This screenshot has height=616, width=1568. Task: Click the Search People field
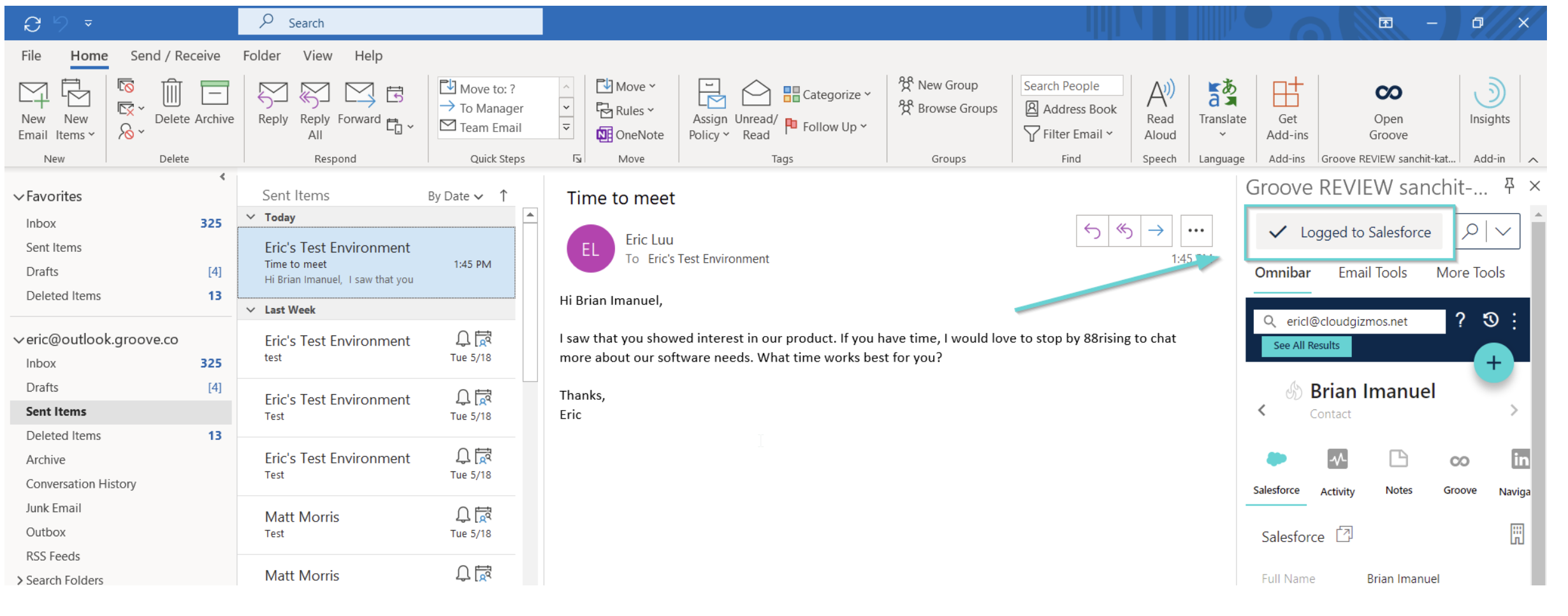coord(1071,85)
